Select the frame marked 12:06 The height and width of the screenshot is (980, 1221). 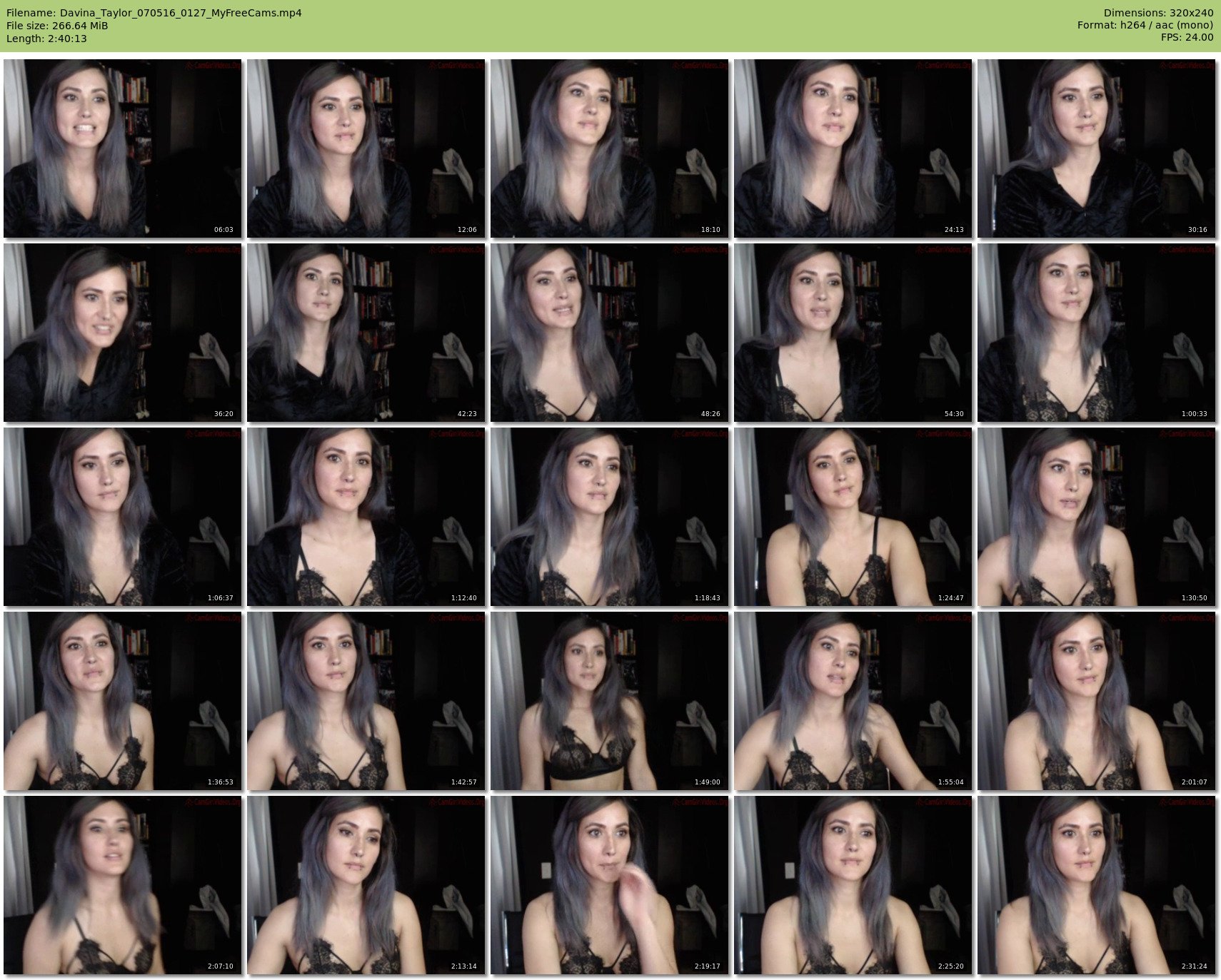pos(366,148)
